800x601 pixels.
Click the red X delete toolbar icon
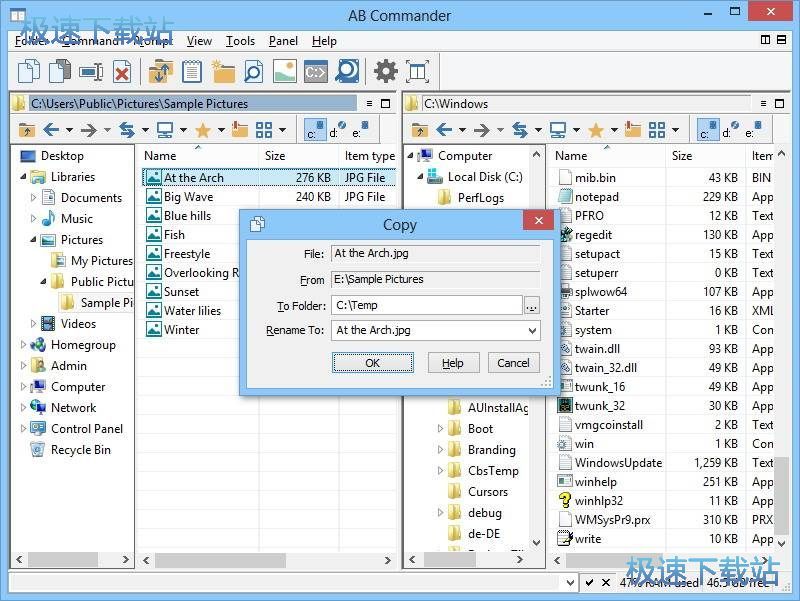(121, 71)
